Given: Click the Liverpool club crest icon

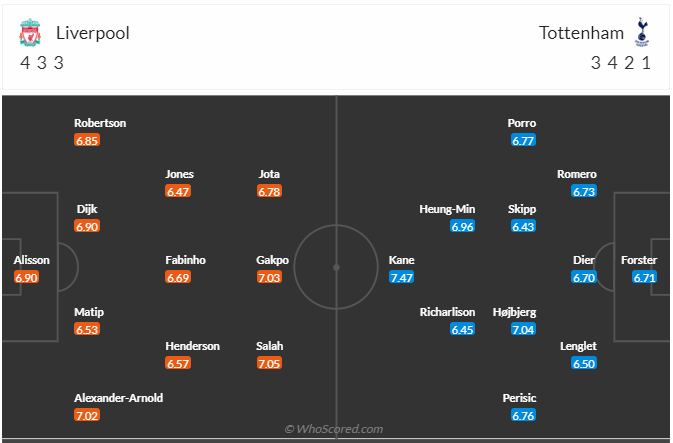Looking at the screenshot, I should pos(30,32).
